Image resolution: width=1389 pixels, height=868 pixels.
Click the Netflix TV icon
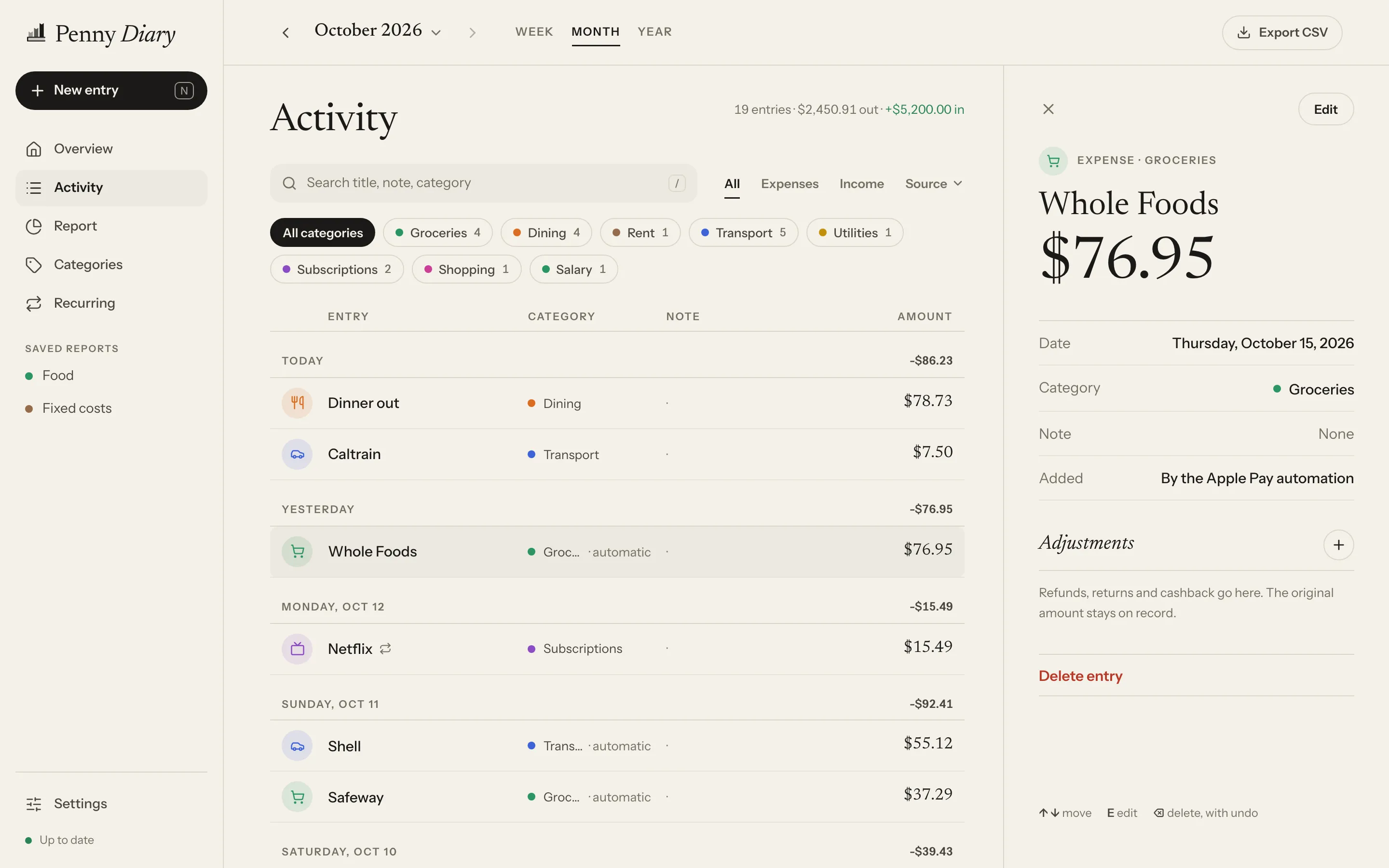pos(297,649)
